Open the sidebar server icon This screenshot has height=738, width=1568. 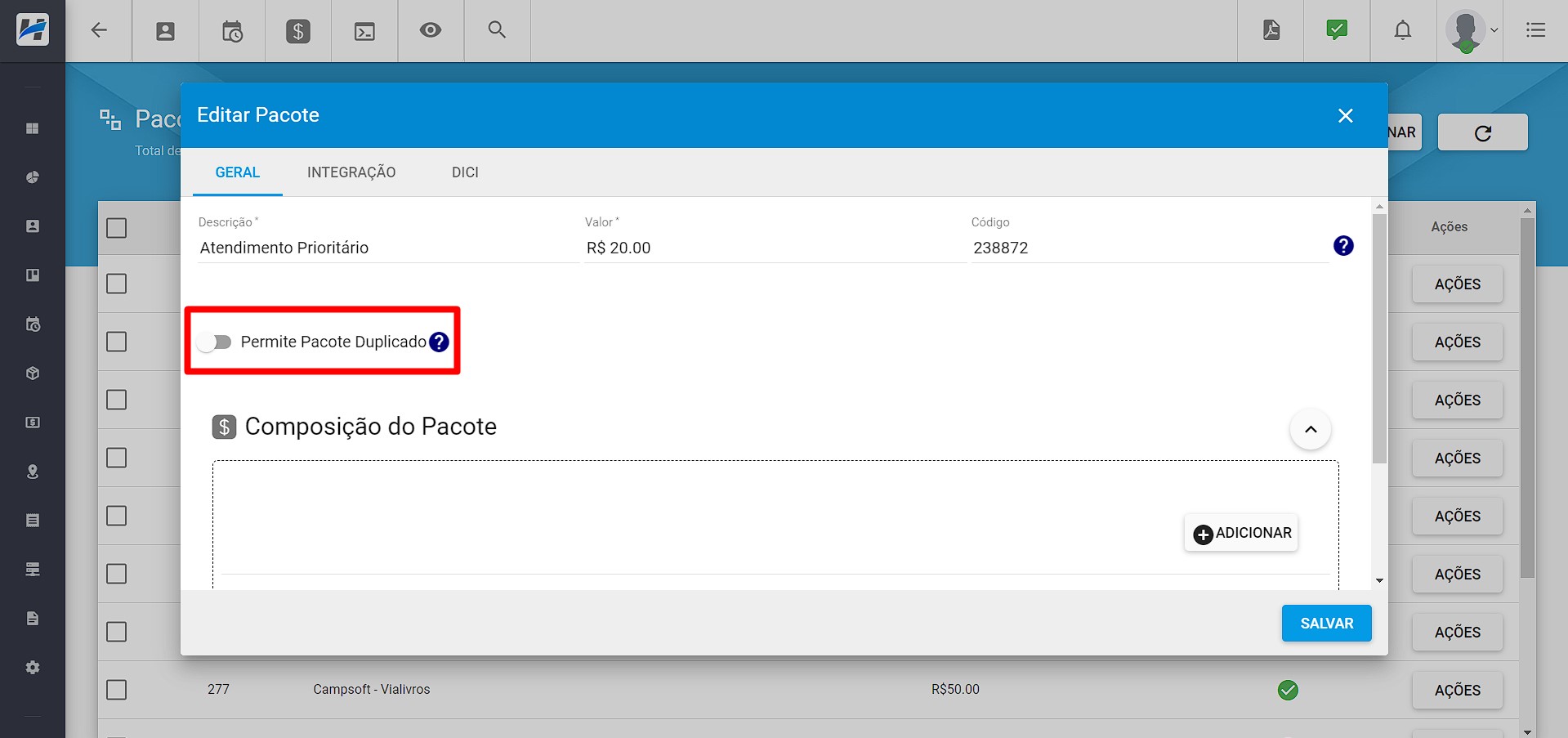click(33, 570)
